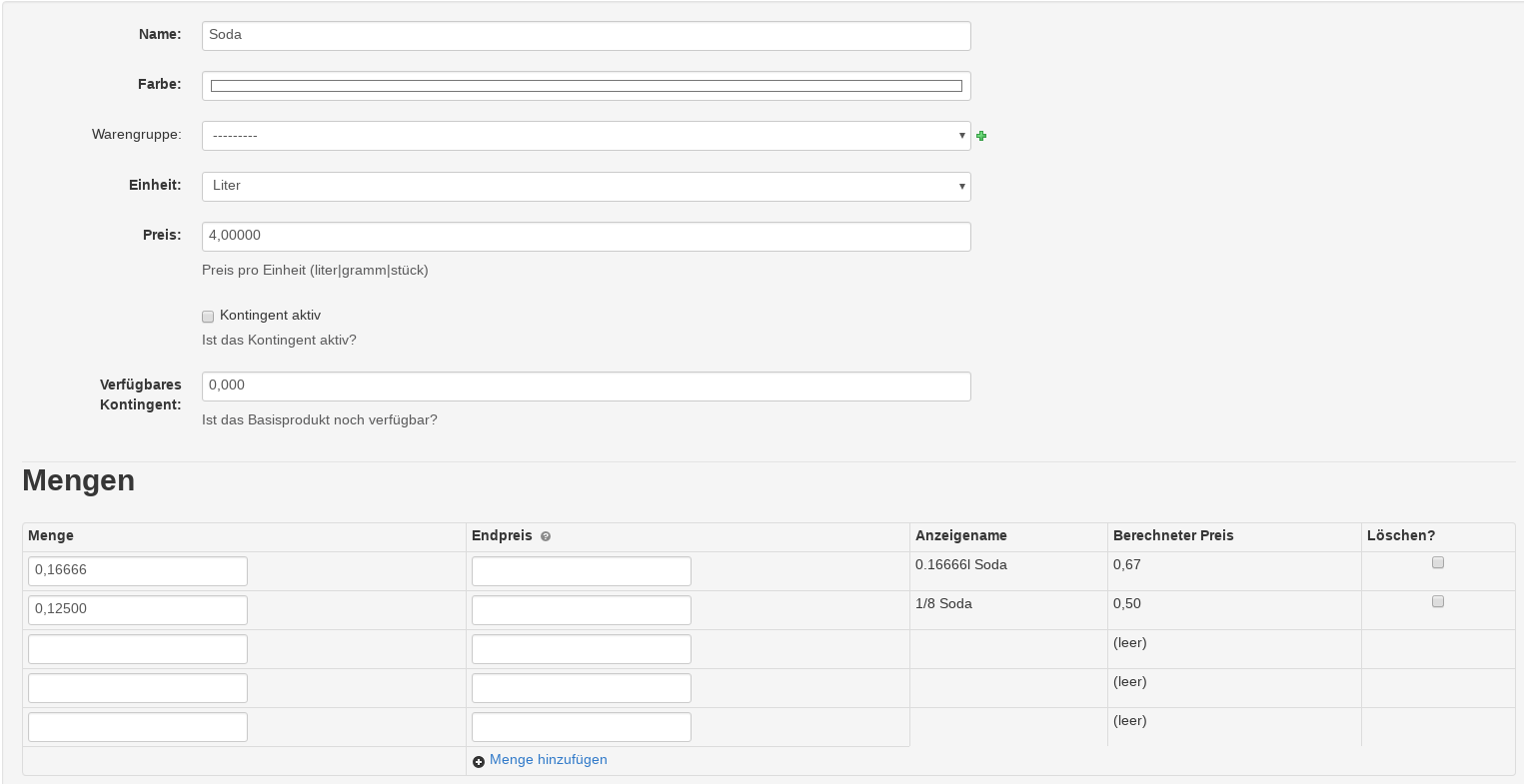
Task: Click the Verfügbares Kontingent input field
Action: [x=586, y=386]
